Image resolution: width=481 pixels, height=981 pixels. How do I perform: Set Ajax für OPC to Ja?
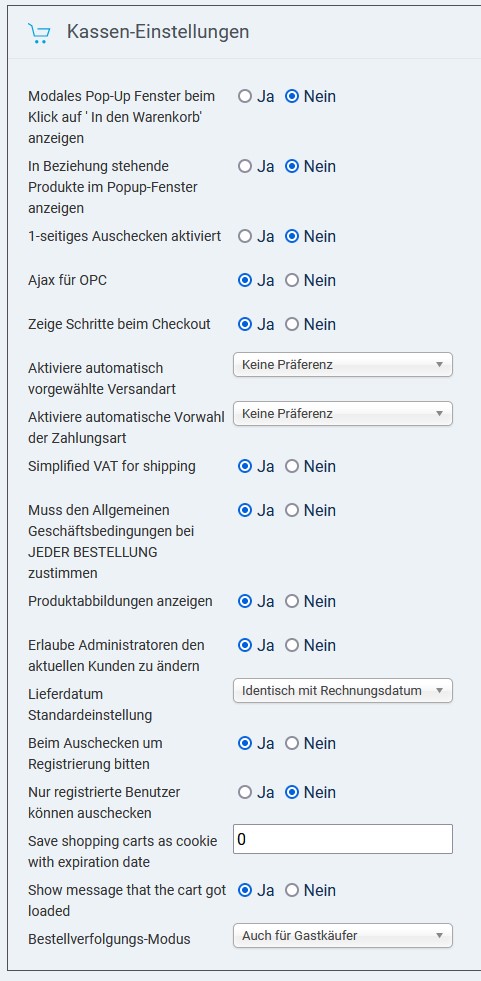click(245, 280)
